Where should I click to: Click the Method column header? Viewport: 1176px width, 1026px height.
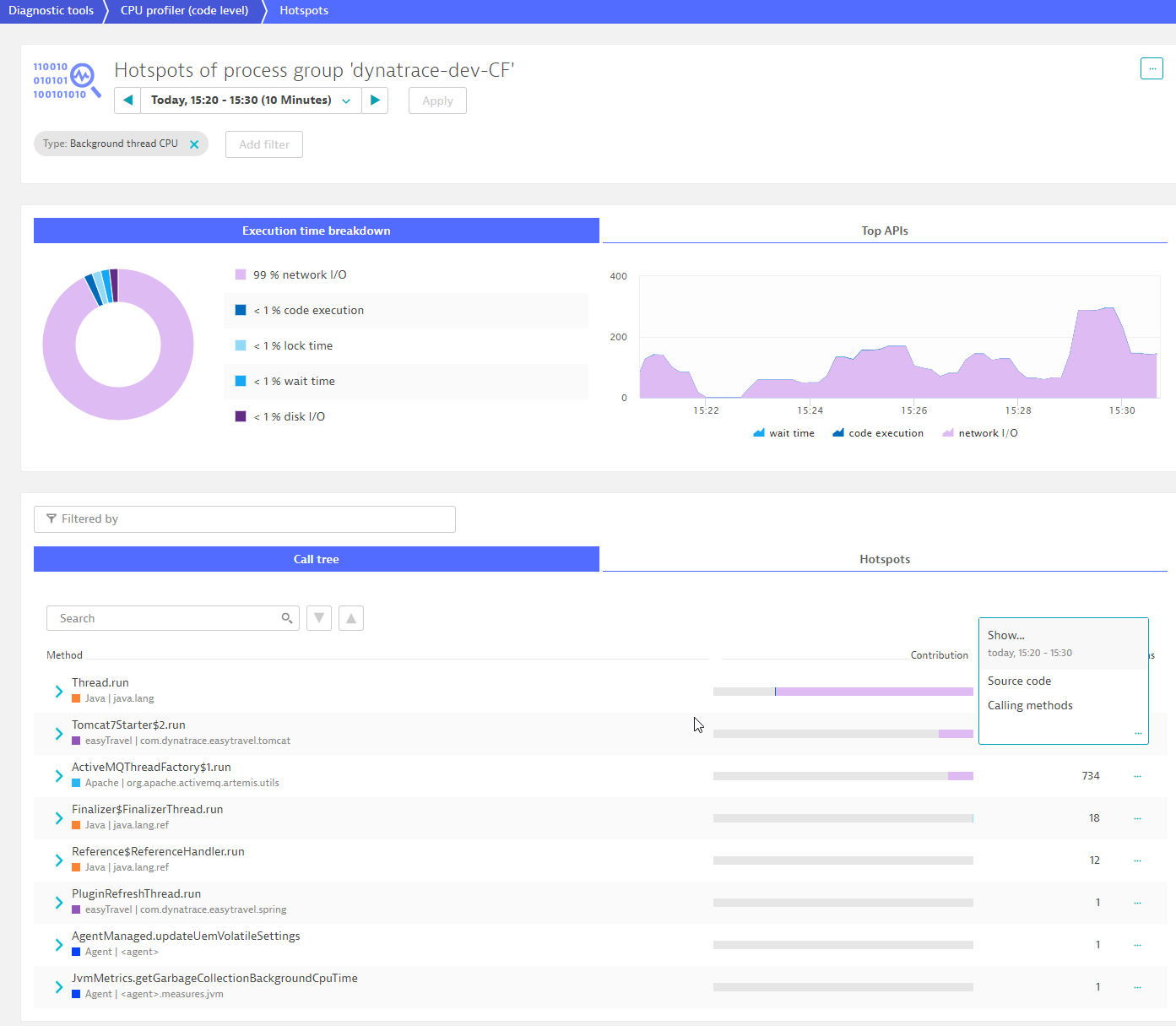(64, 655)
